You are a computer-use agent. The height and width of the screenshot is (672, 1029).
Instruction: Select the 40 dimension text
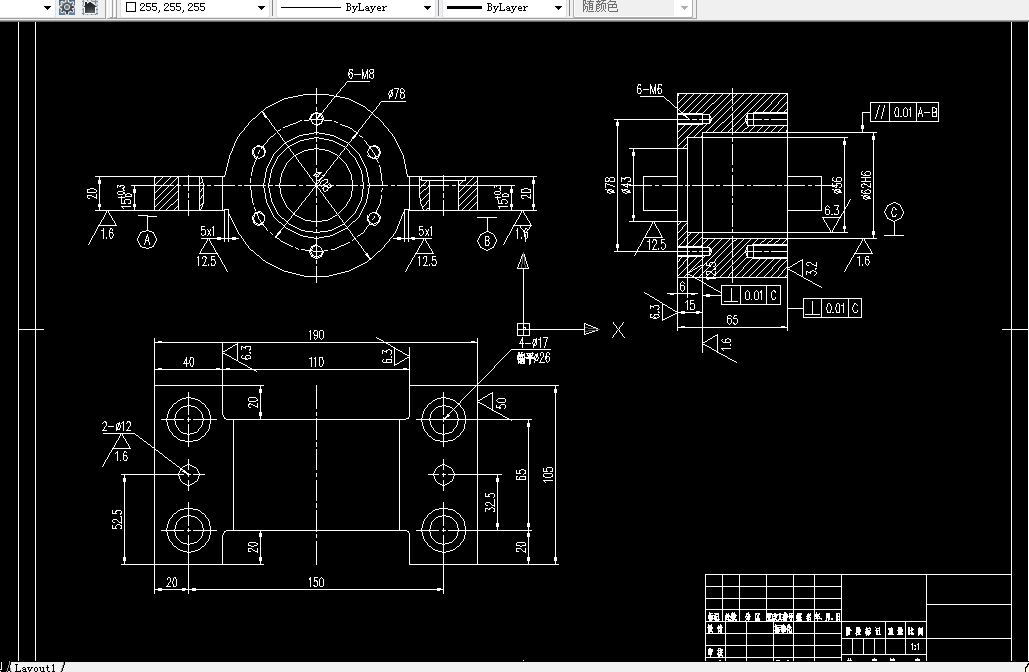click(x=188, y=362)
